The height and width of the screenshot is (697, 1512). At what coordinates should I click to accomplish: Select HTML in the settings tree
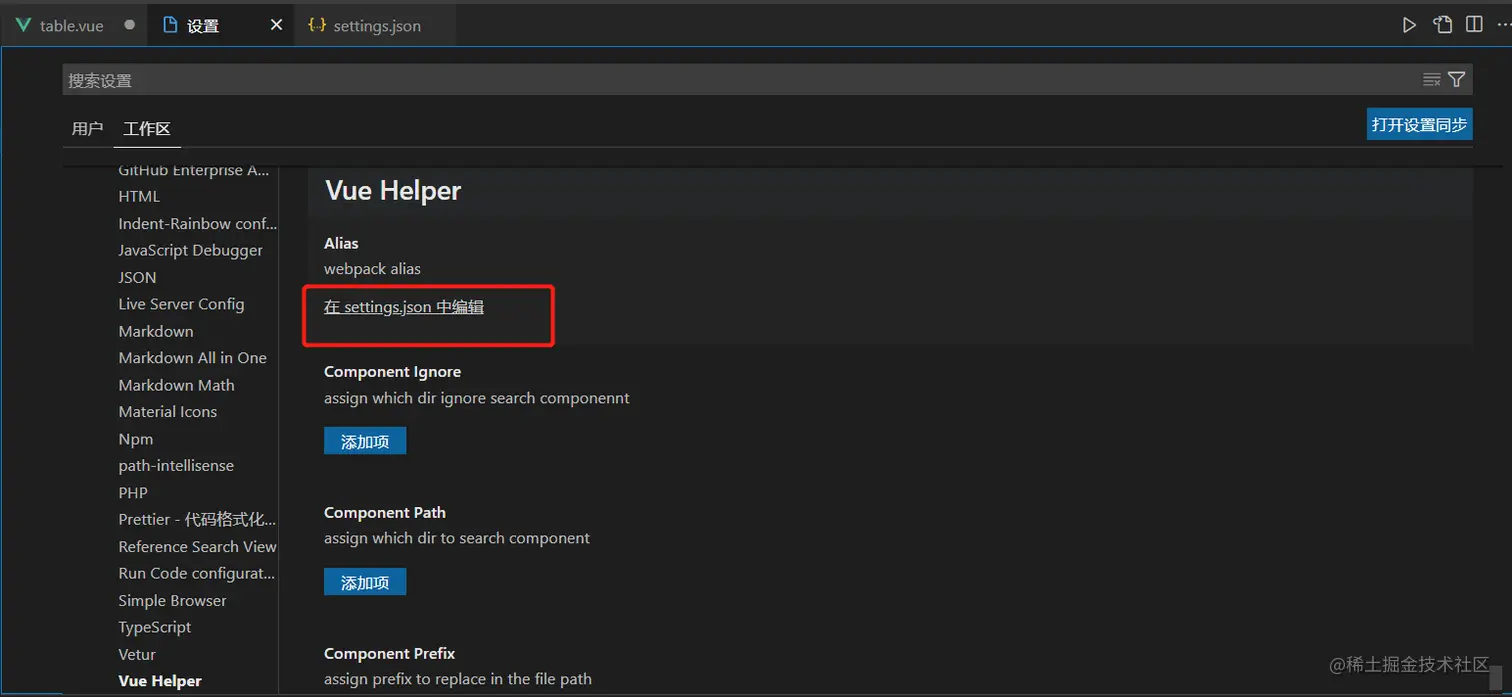click(x=139, y=196)
